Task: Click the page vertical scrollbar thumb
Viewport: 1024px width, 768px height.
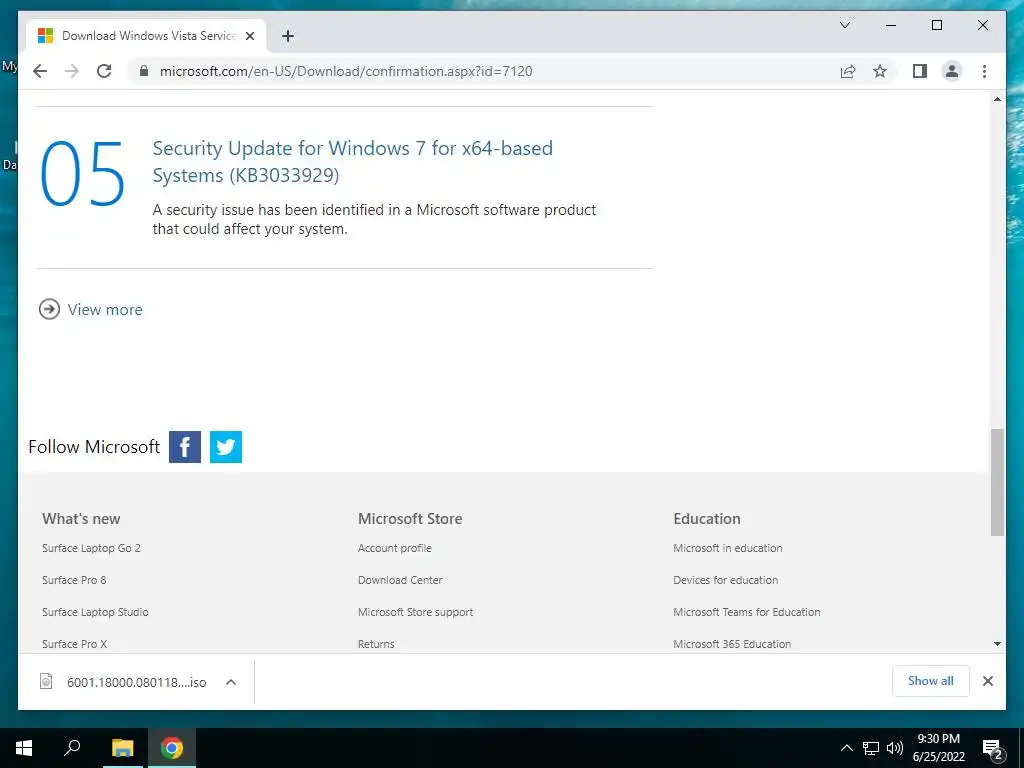Action: [997, 482]
